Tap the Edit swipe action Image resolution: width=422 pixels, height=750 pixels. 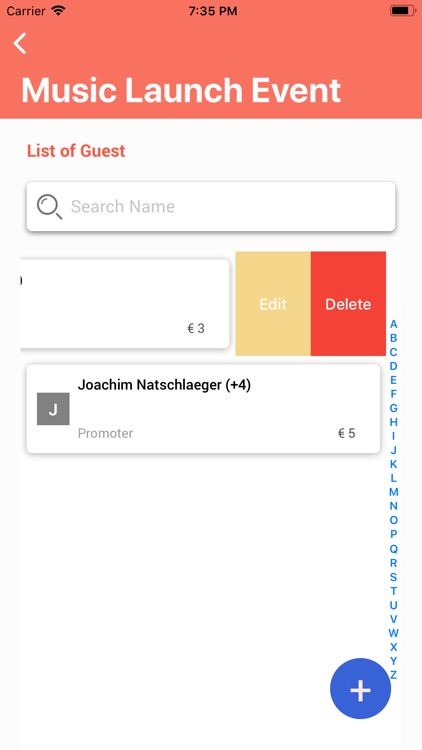(273, 304)
